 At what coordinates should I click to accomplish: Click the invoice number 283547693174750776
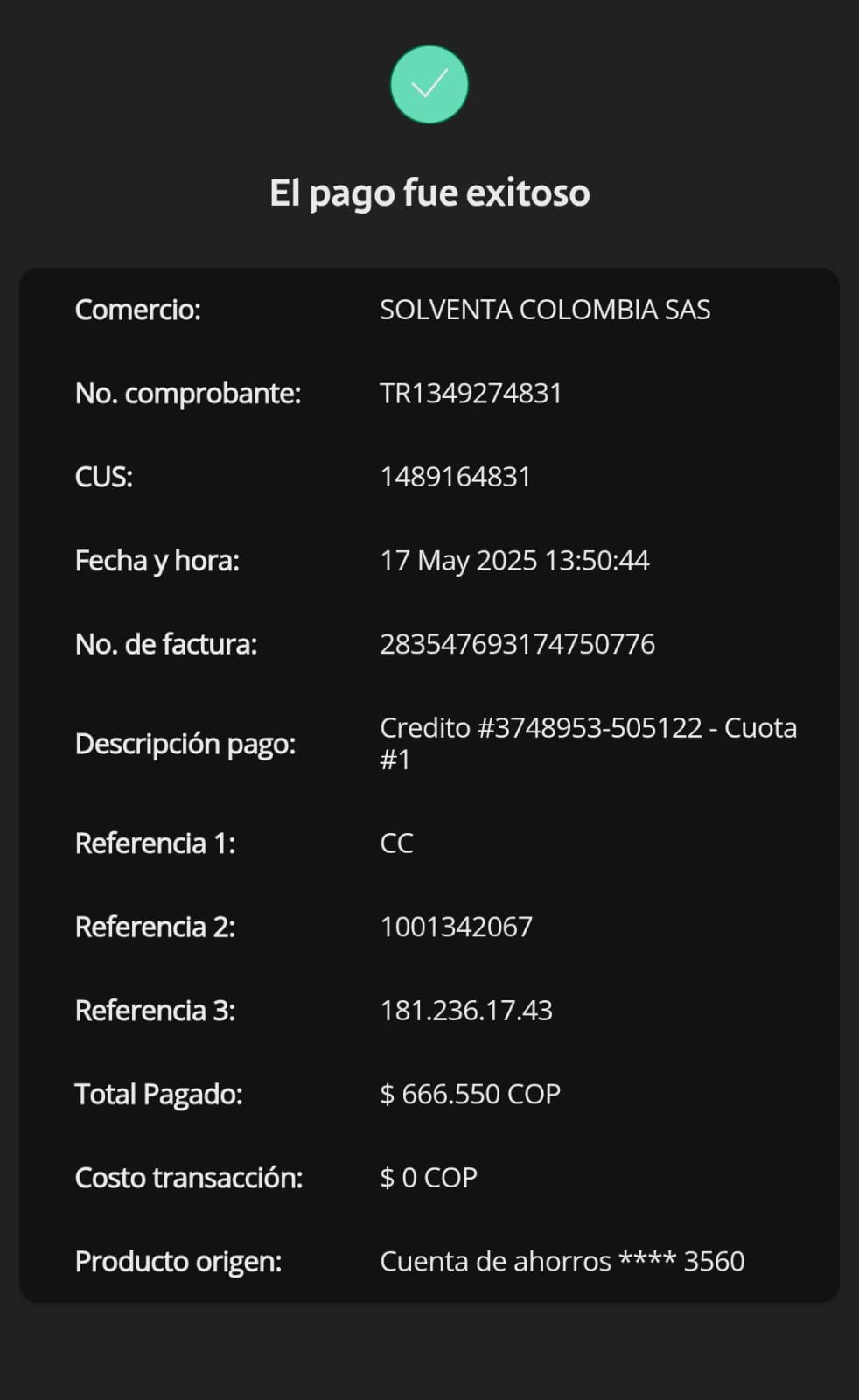click(517, 644)
